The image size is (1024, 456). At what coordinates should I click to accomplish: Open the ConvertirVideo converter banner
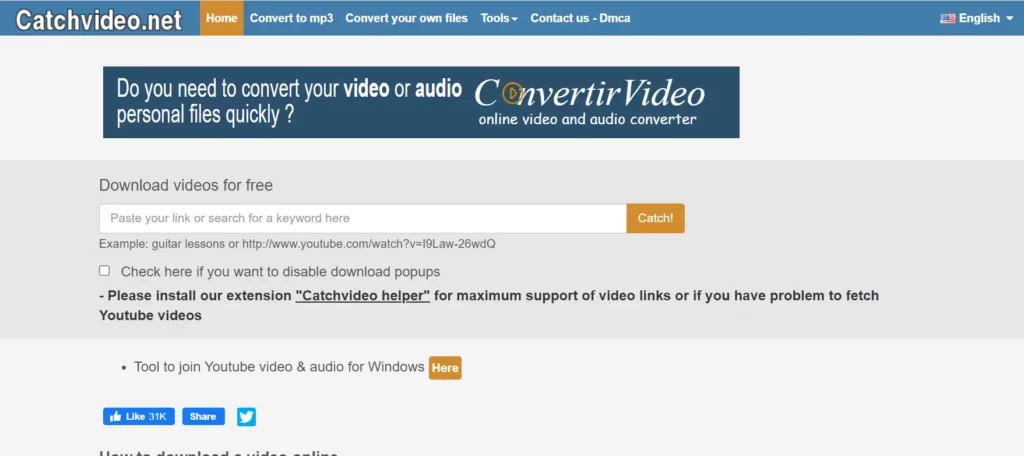tap(420, 102)
